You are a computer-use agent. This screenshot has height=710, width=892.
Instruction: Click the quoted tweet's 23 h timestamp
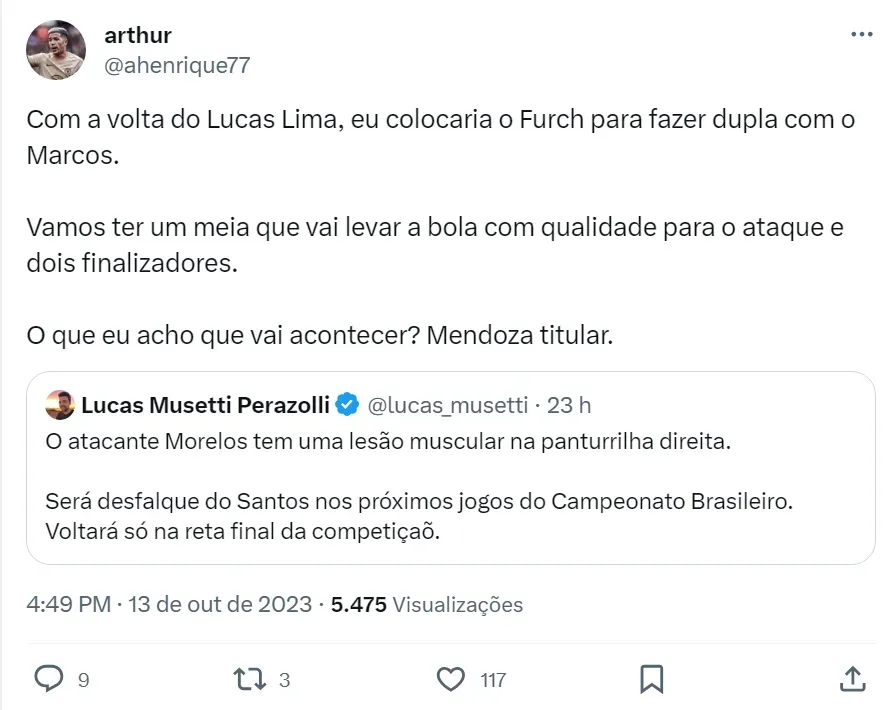(571, 405)
